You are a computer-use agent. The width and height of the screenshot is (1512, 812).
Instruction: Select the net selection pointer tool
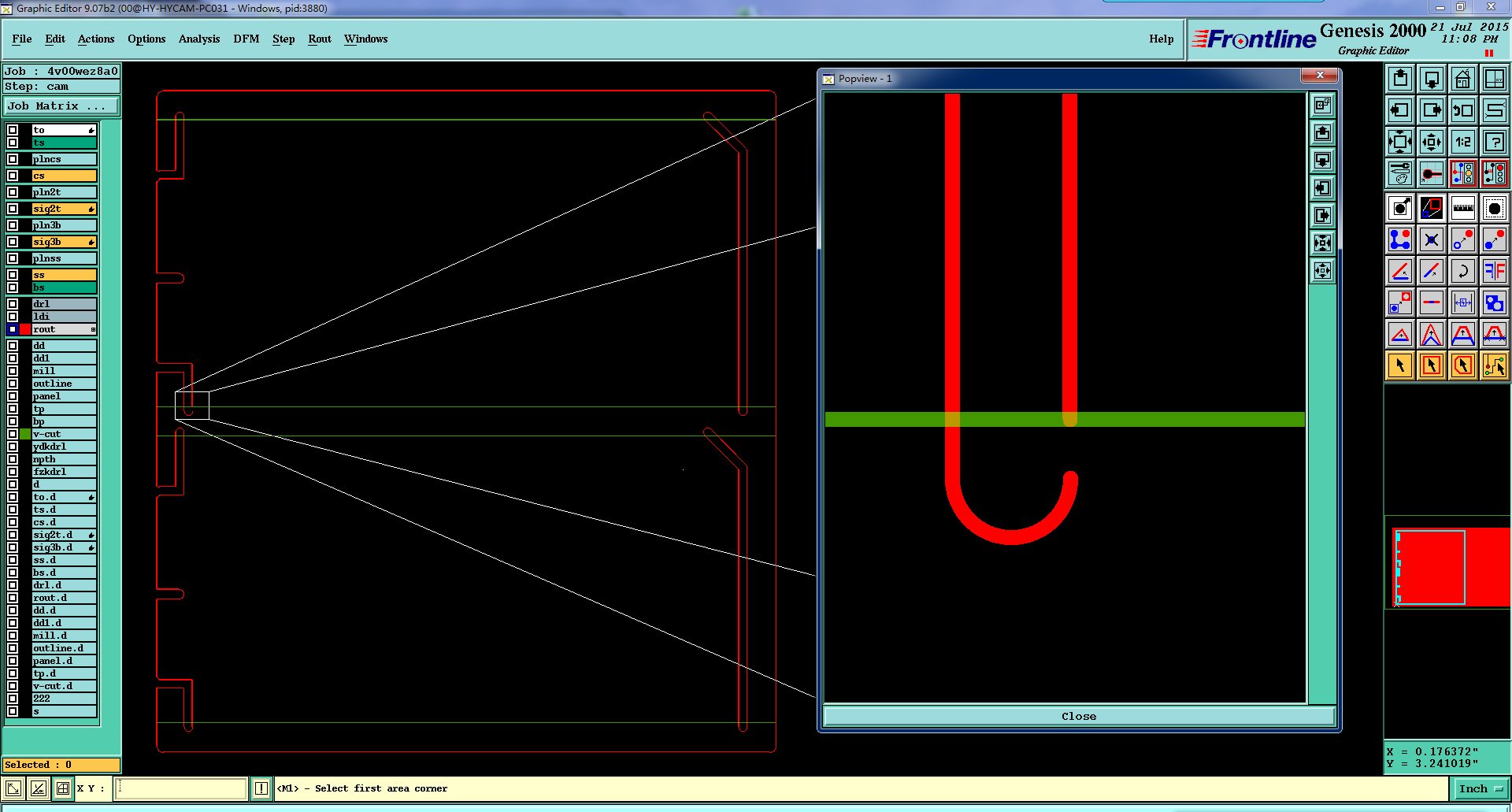pyautogui.click(x=1495, y=365)
